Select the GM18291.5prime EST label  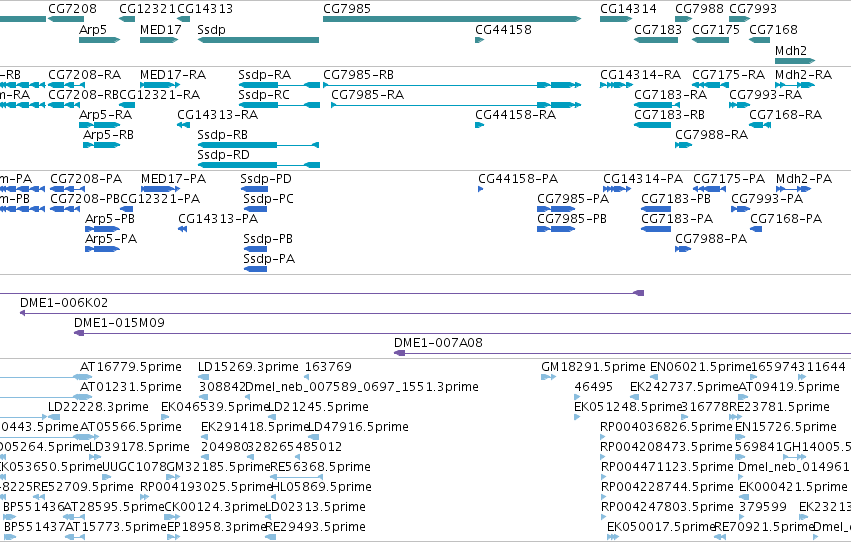(x=593, y=367)
